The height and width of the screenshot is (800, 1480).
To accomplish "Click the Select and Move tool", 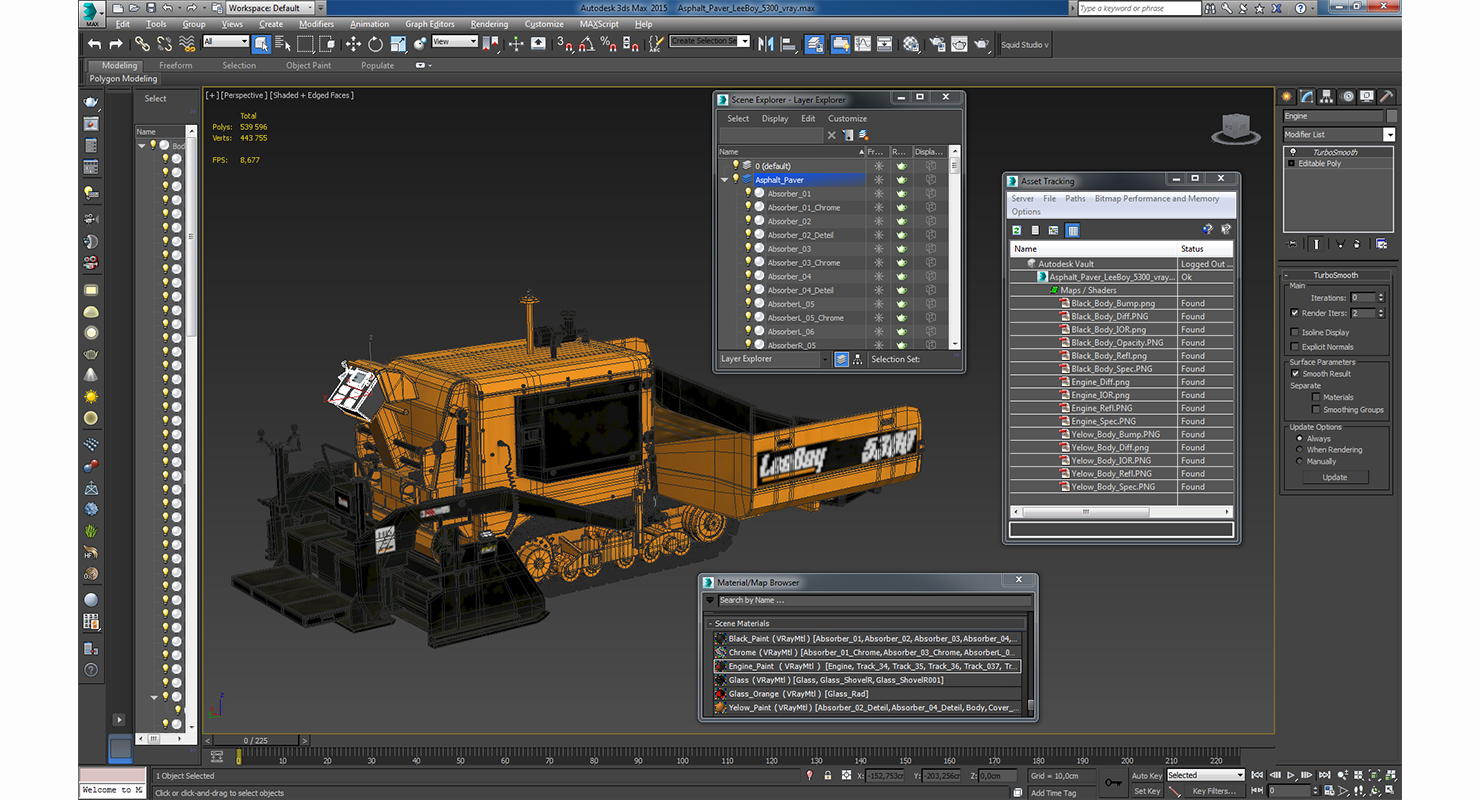I will pyautogui.click(x=353, y=44).
